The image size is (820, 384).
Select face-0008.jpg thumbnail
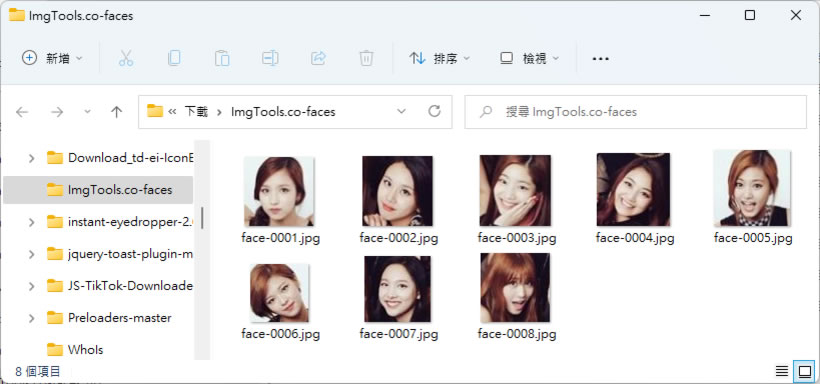coord(515,287)
